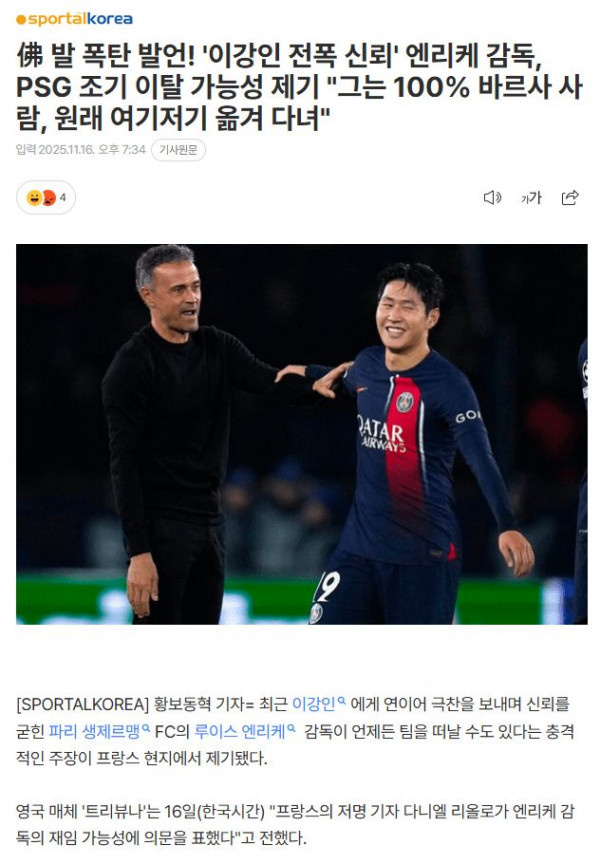This screenshot has width=600, height=864.
Task: Open the 기사원문 original article button
Action: point(178,150)
